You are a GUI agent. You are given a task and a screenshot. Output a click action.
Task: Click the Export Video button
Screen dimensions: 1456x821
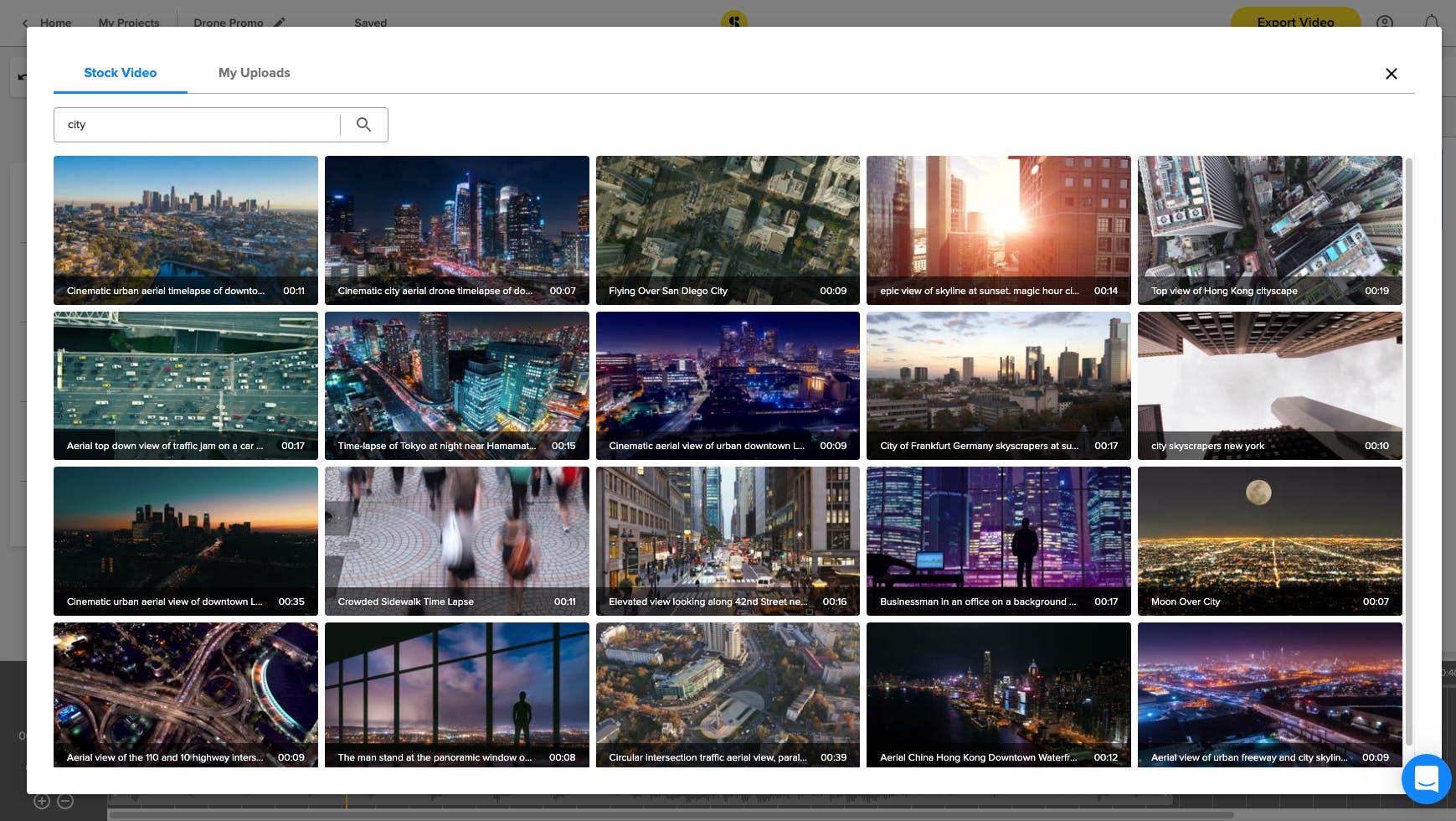[x=1294, y=22]
